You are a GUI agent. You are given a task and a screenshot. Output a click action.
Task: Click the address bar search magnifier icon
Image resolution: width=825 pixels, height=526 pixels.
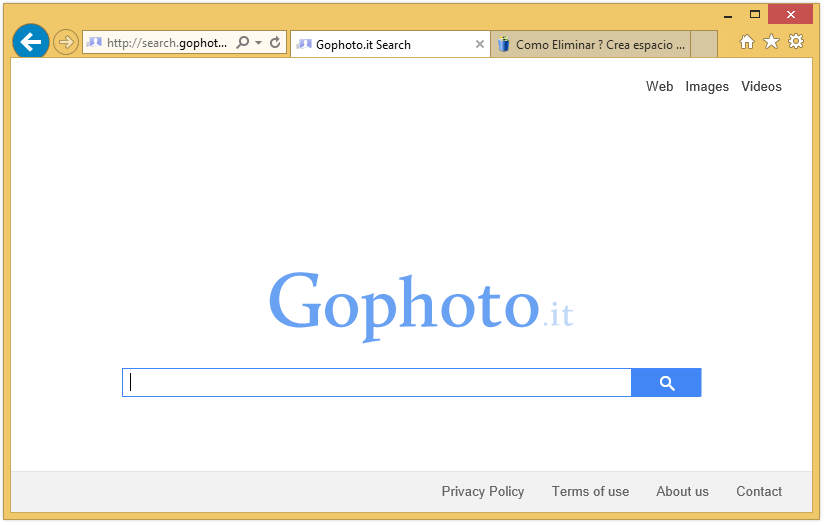click(x=243, y=42)
